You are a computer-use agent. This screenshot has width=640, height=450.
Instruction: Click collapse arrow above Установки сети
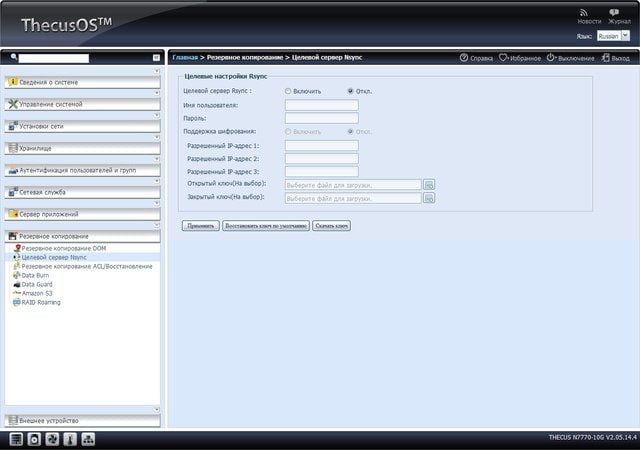pos(157,115)
